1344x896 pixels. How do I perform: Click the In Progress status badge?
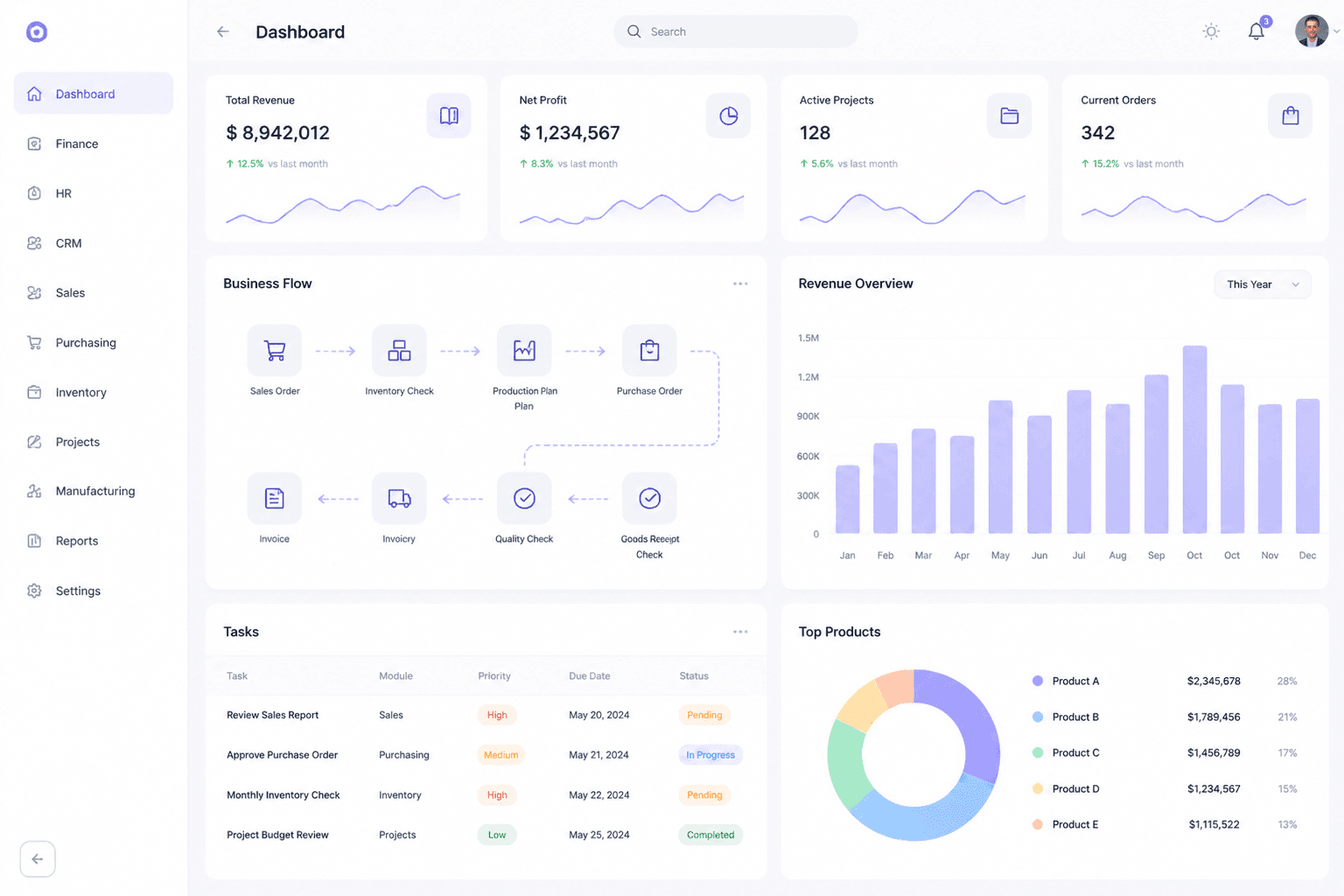pos(710,755)
